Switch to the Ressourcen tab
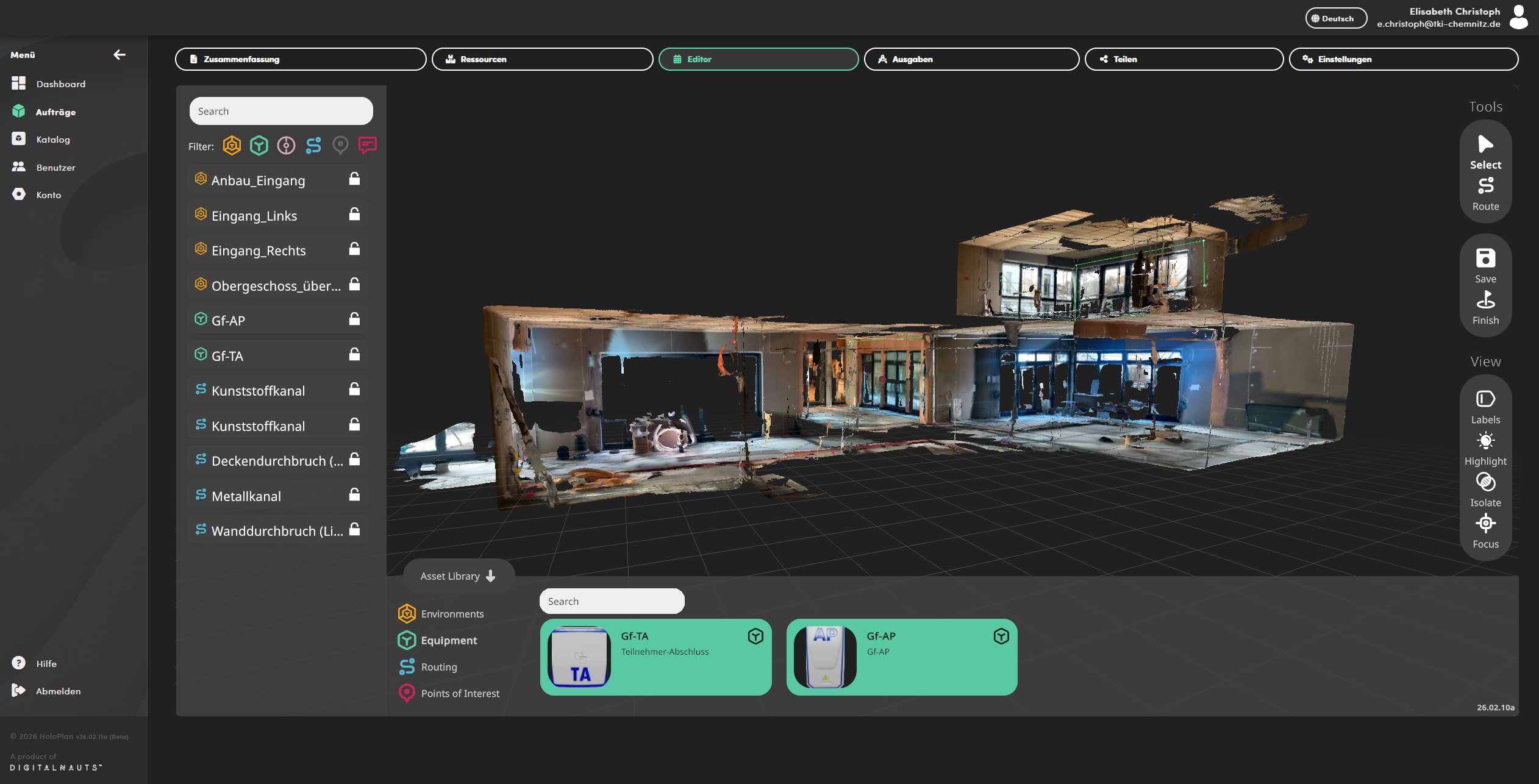 542,59
